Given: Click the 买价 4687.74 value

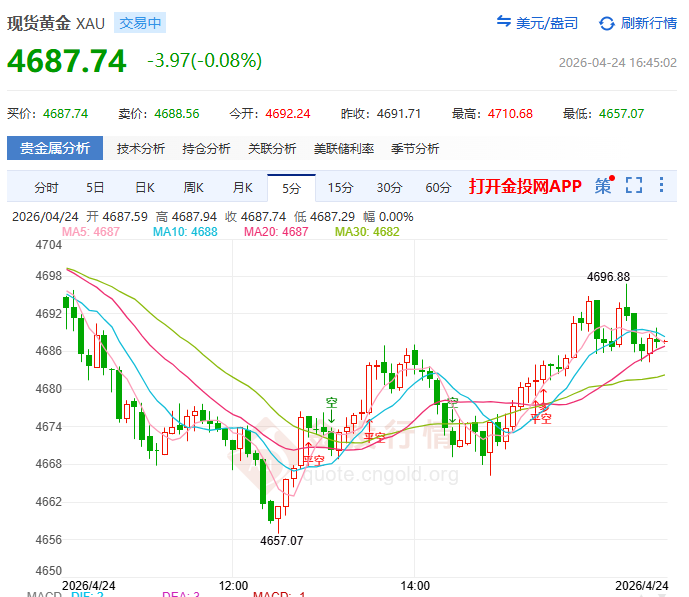Looking at the screenshot, I should (x=65, y=114).
